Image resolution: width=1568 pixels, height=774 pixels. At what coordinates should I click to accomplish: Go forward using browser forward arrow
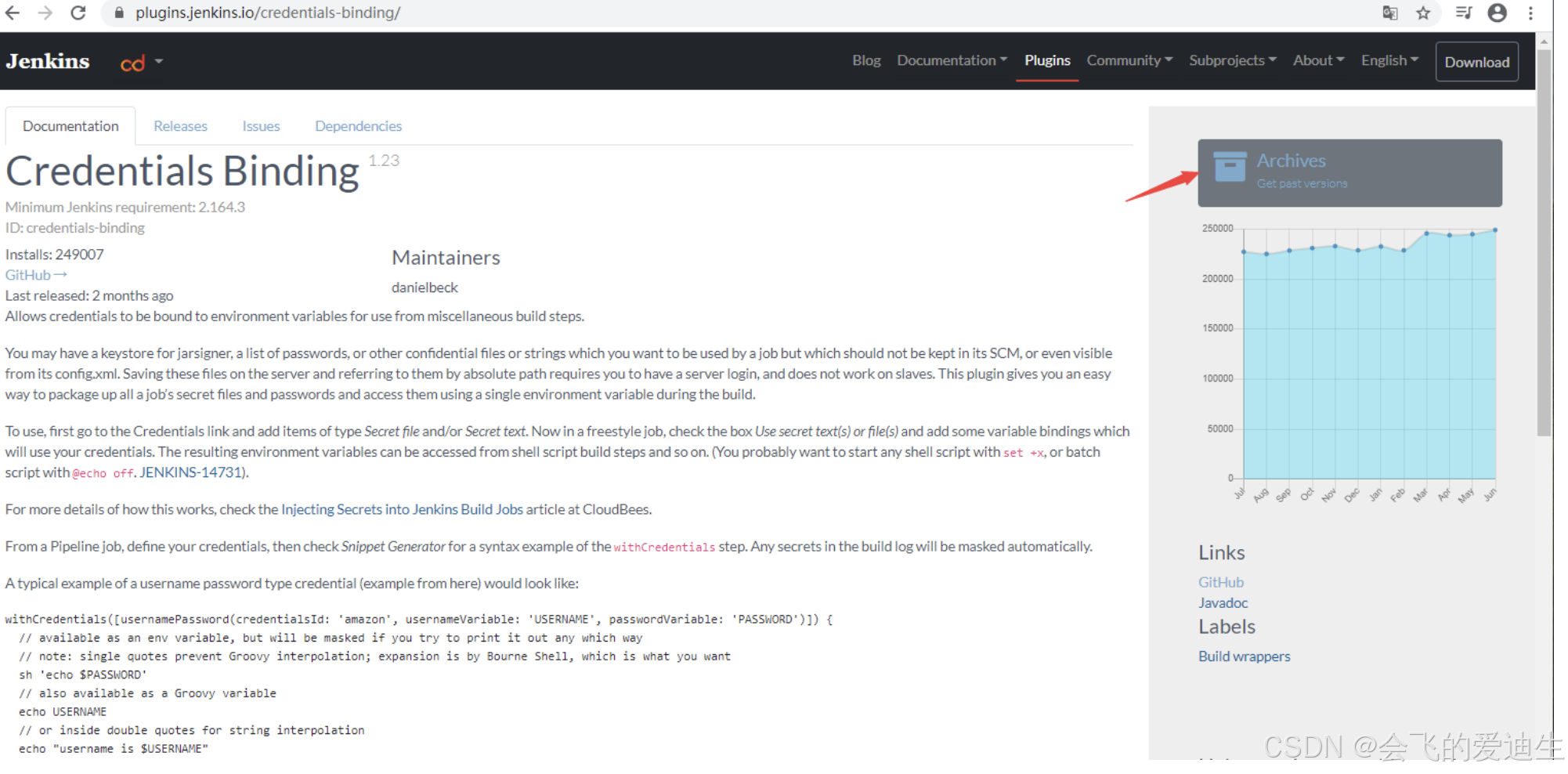coord(45,13)
